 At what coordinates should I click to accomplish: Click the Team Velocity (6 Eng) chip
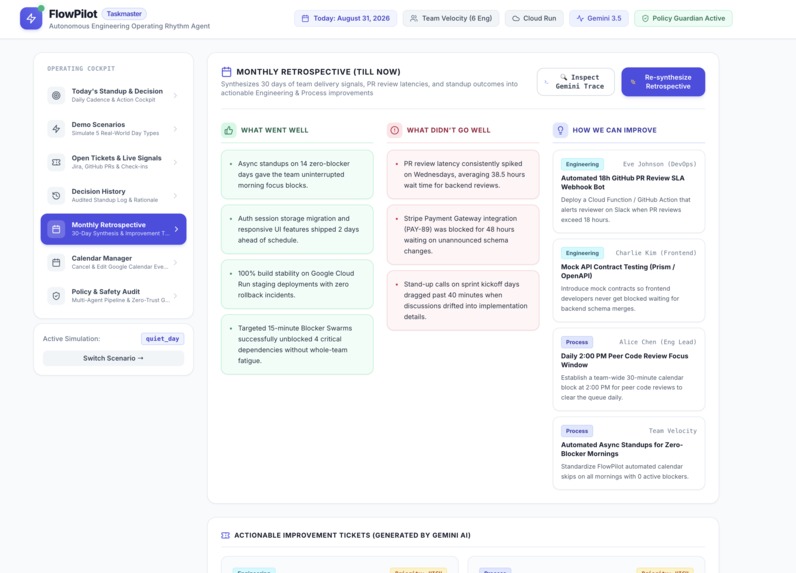click(x=451, y=18)
